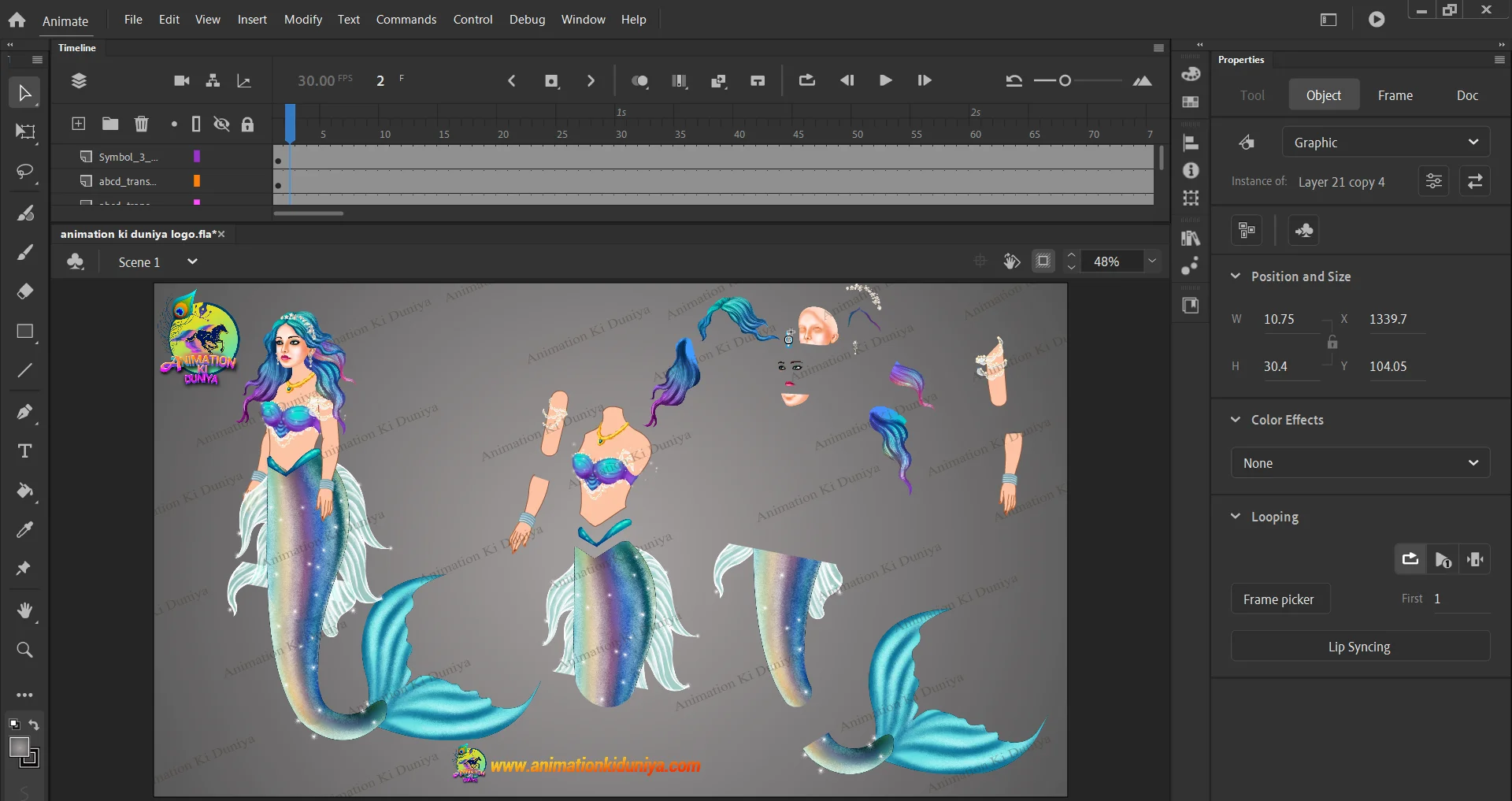Screen dimensions: 1512x801
Task: Select the Paint Bucket tool
Action: [x=24, y=491]
